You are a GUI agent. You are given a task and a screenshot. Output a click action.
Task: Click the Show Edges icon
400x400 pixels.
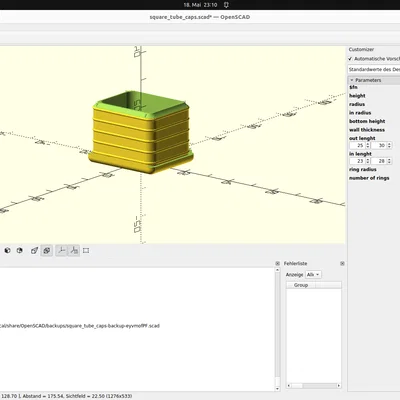86,250
